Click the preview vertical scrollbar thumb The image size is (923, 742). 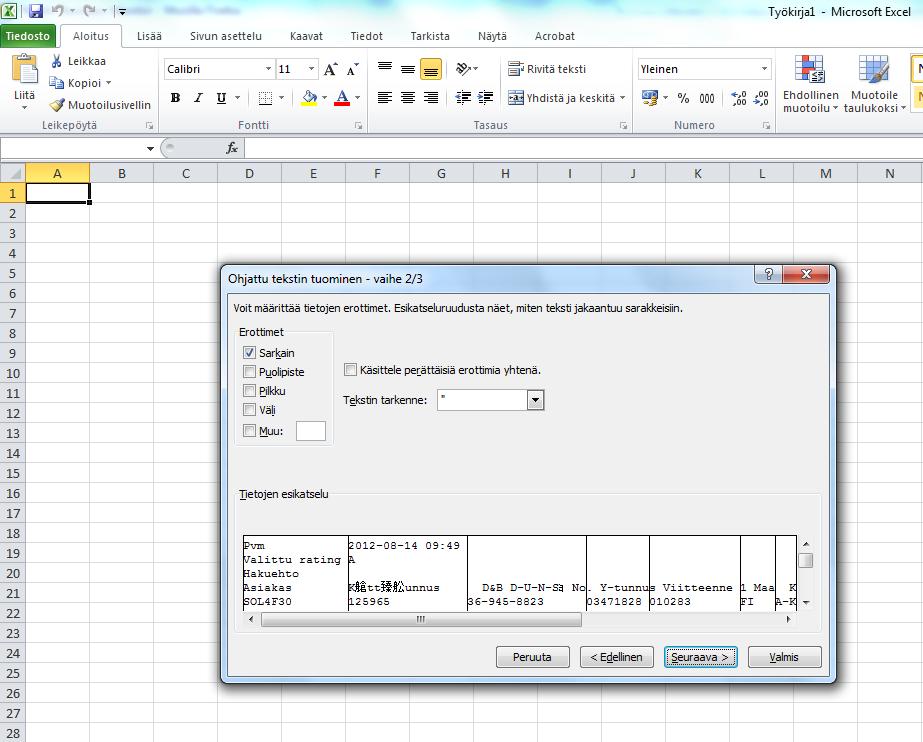click(806, 560)
